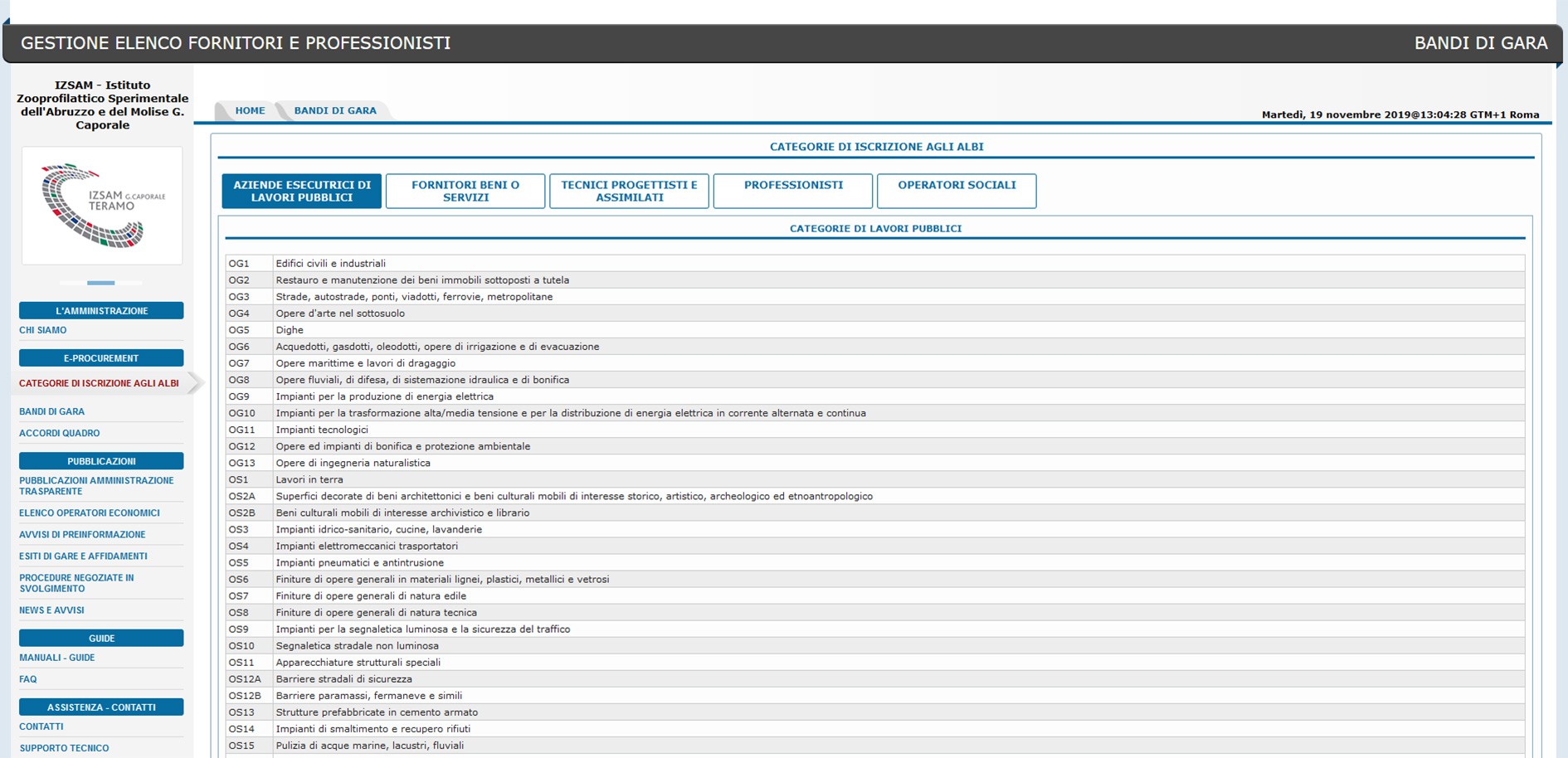
Task: Open Contatti link
Action: click(41, 726)
